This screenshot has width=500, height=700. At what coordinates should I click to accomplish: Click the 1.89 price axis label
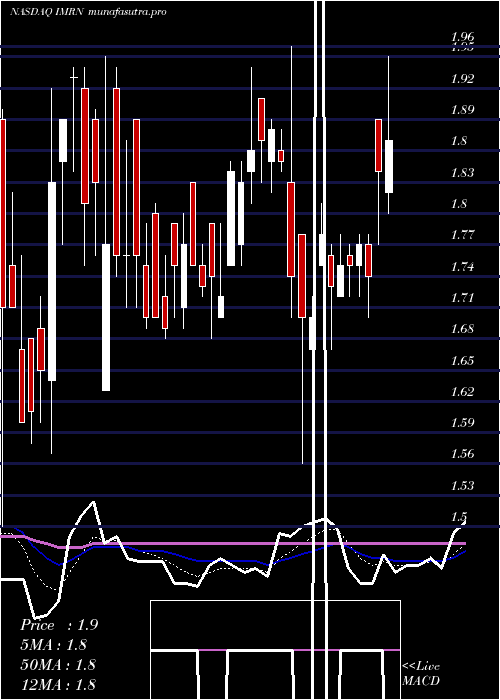[x=462, y=110]
